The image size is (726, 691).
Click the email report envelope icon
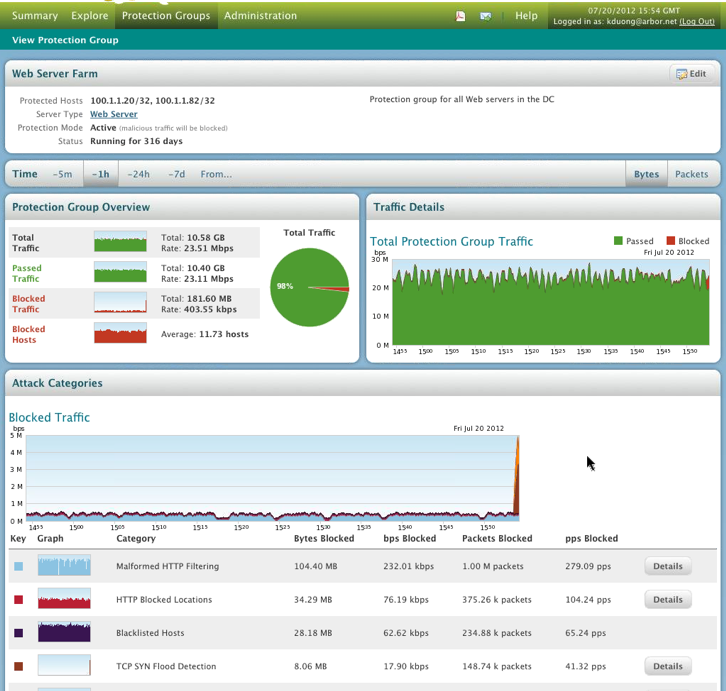[x=486, y=16]
